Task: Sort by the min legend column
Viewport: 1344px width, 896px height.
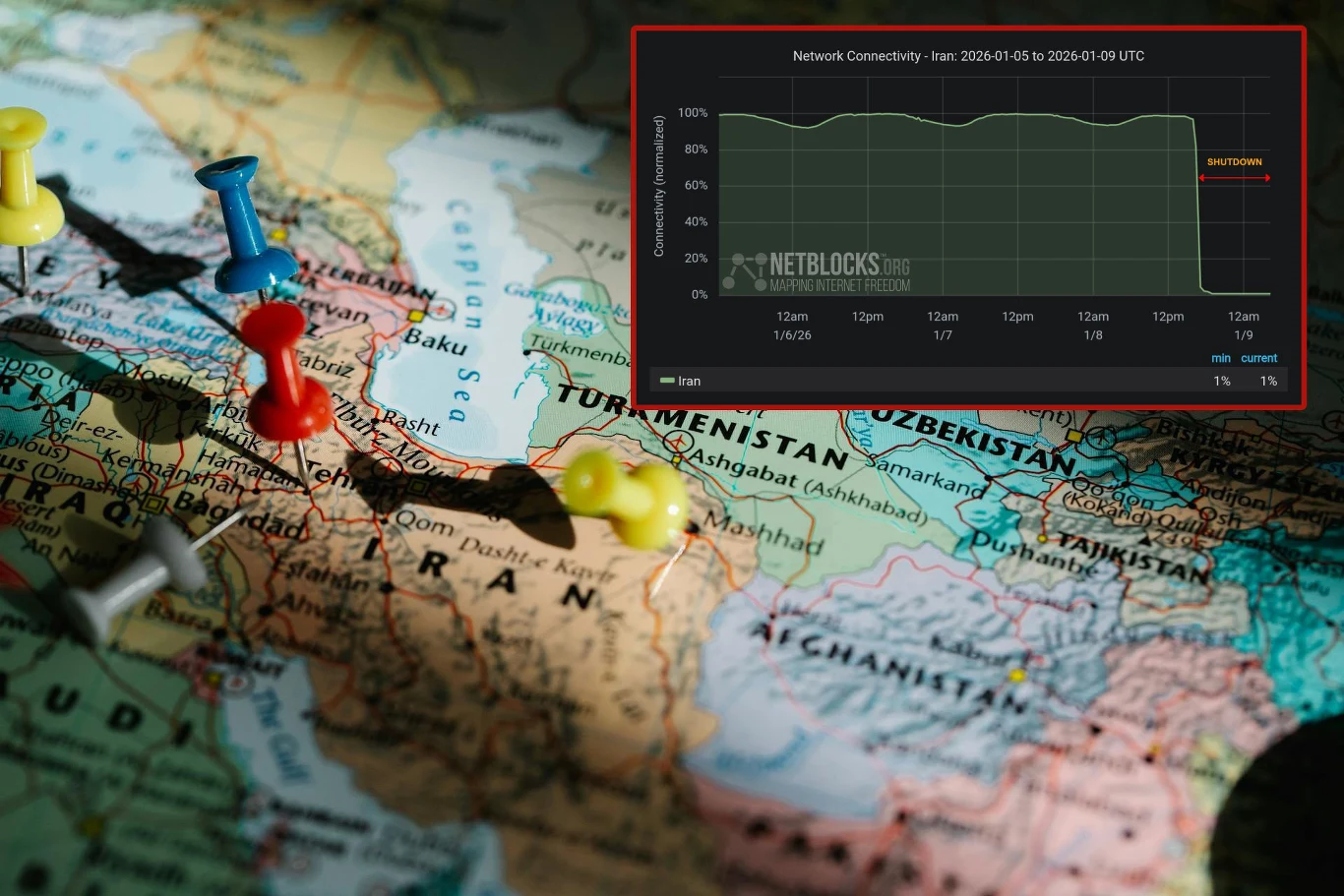Action: pyautogui.click(x=1221, y=358)
